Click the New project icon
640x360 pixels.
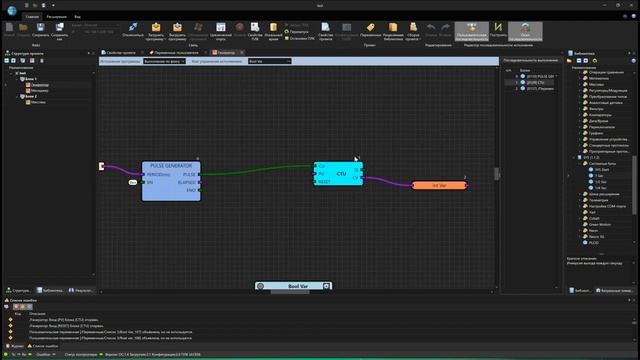9,28
